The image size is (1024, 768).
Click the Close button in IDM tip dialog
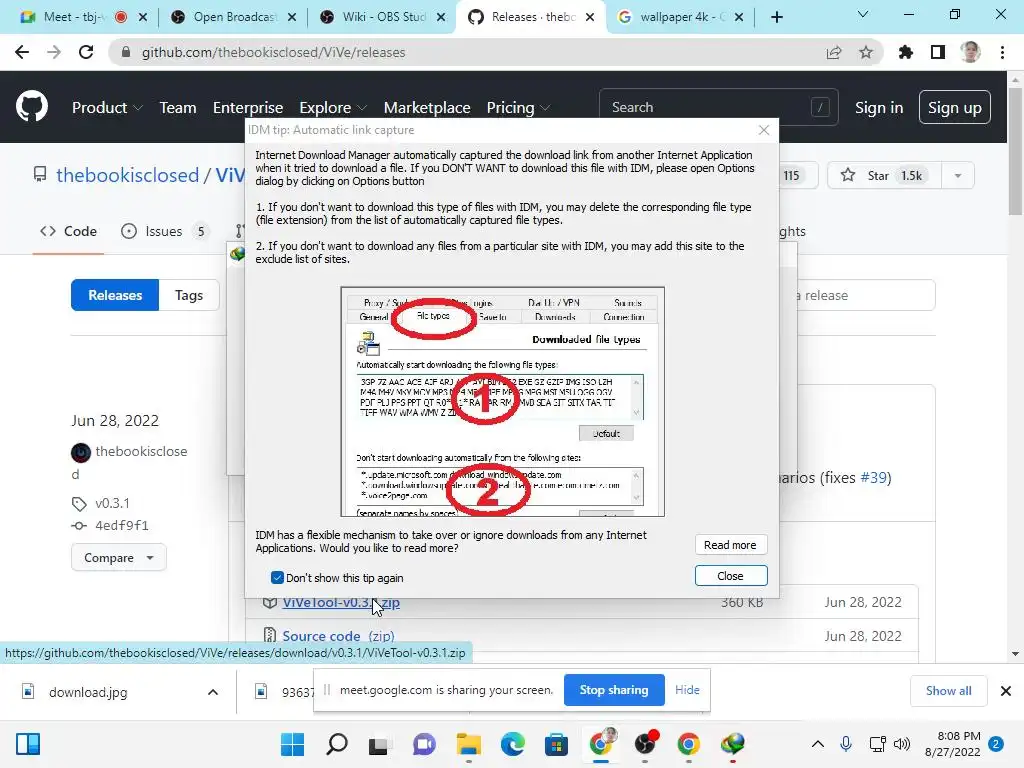tap(731, 576)
